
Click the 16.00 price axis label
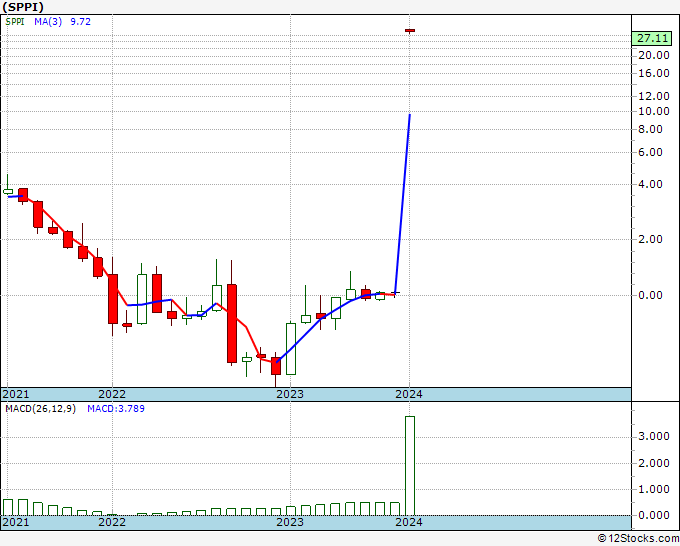pos(654,73)
